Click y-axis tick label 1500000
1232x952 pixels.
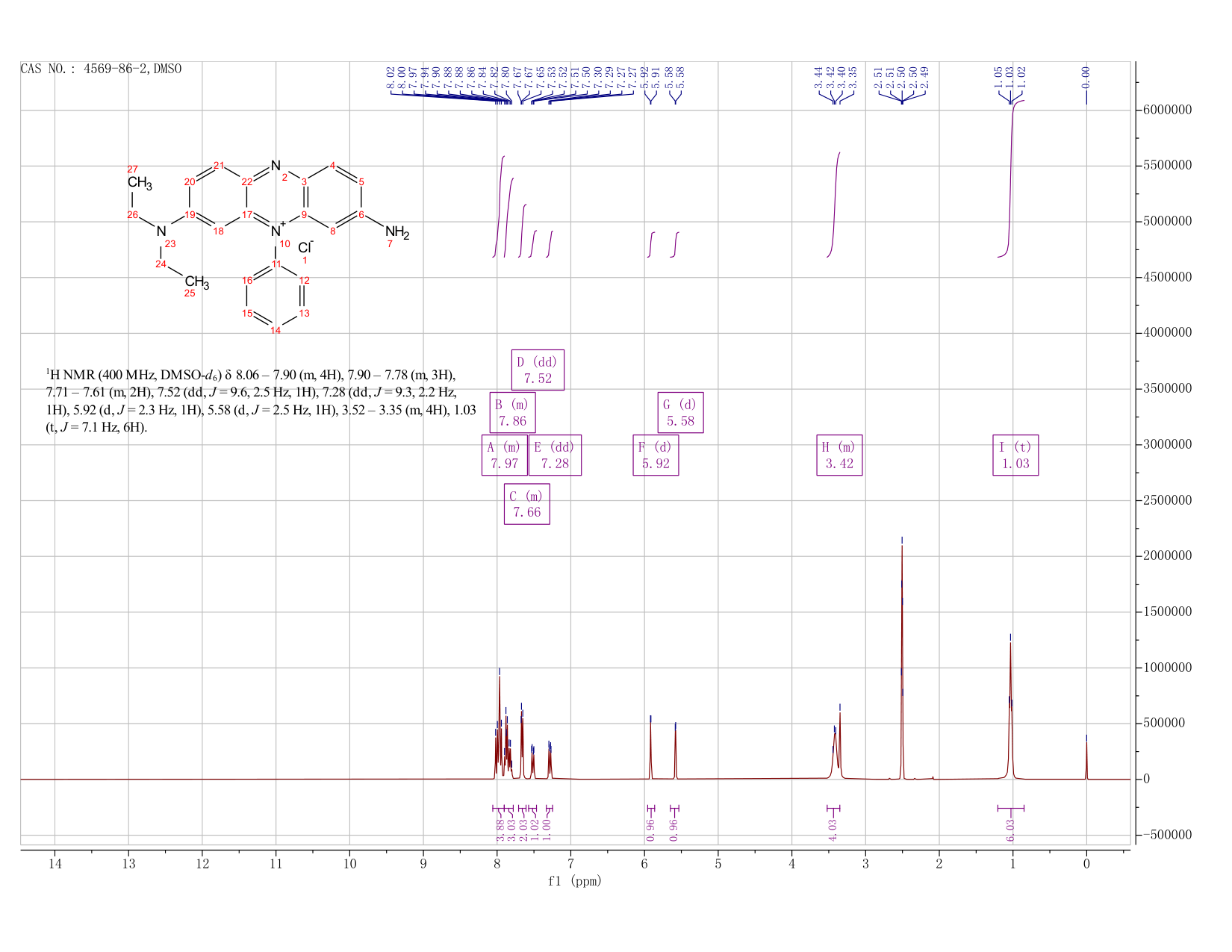[1167, 612]
